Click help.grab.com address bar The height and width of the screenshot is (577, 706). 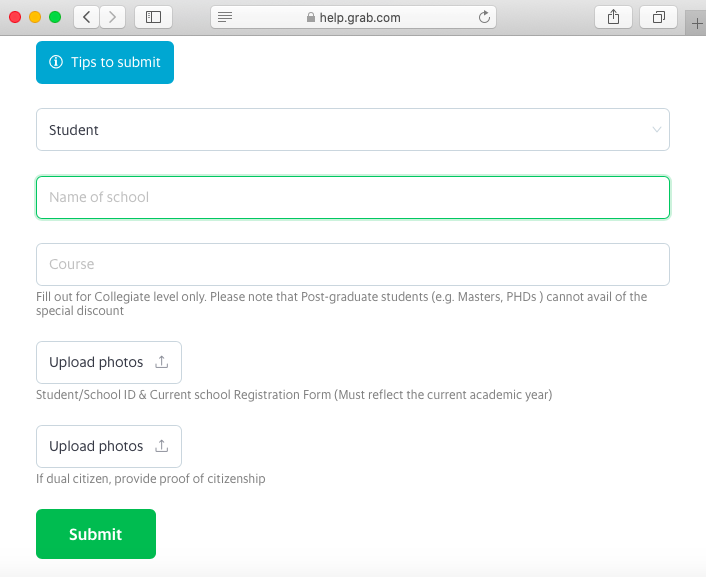tap(353, 17)
